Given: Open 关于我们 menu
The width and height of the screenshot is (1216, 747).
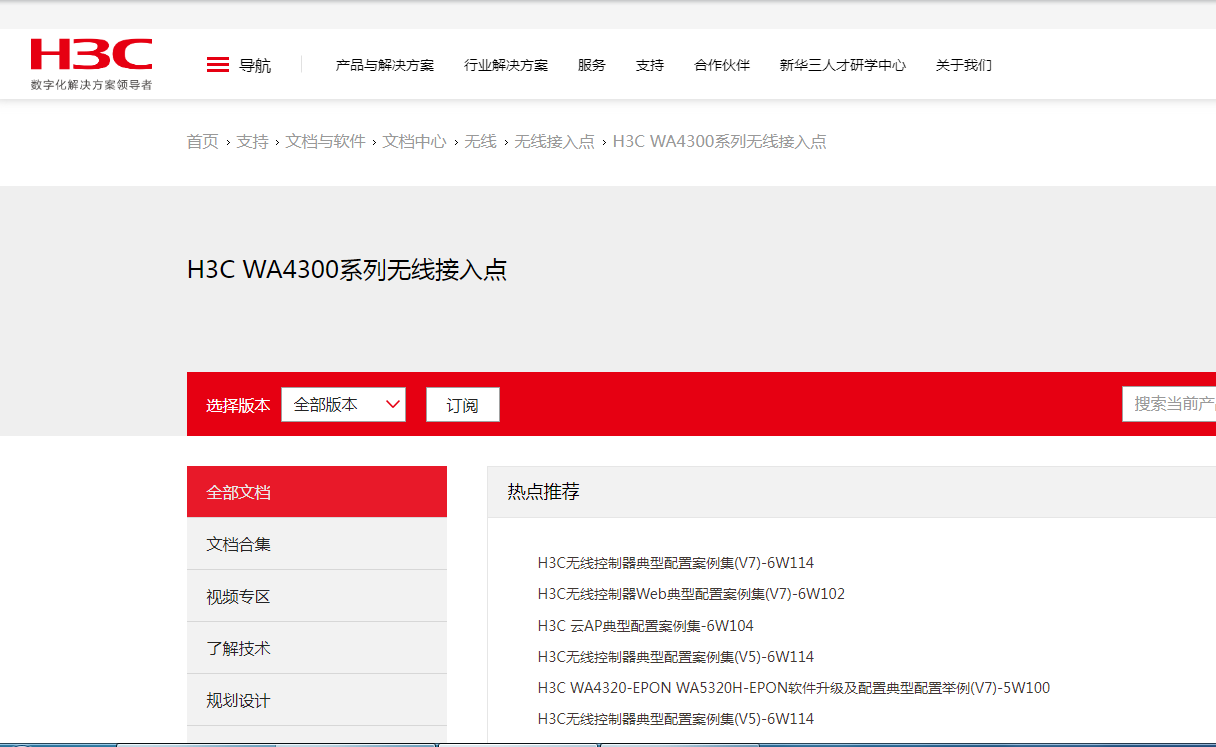Looking at the screenshot, I should point(964,65).
